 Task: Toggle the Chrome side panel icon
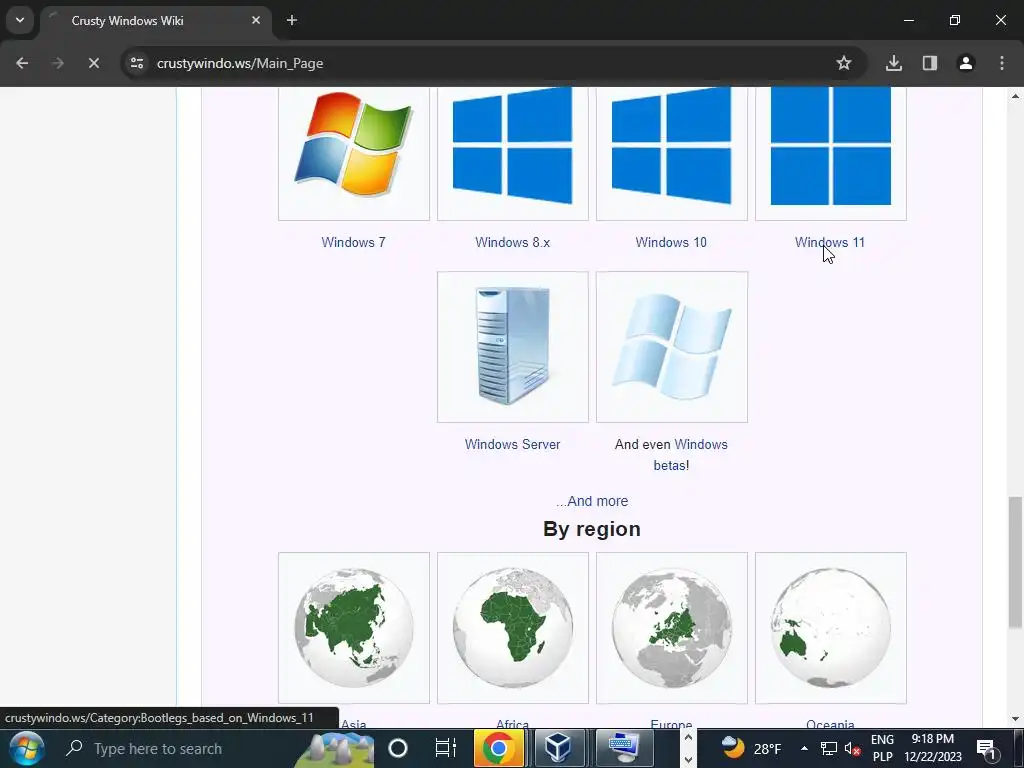930,63
